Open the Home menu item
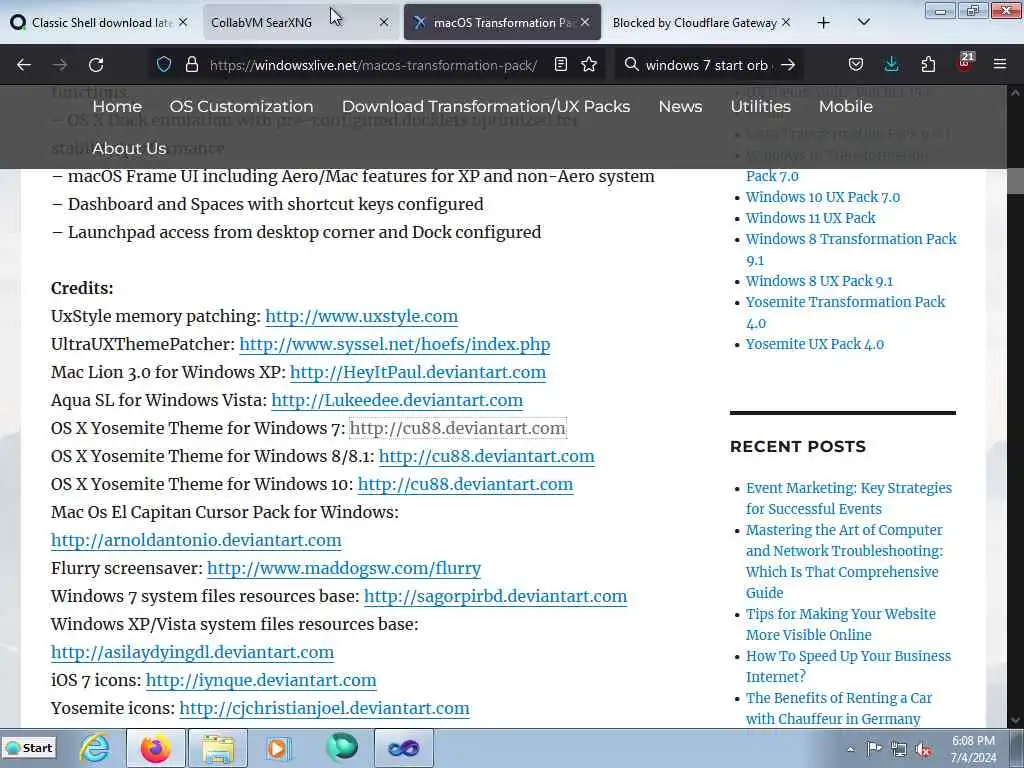The width and height of the screenshot is (1024, 768). [x=117, y=106]
